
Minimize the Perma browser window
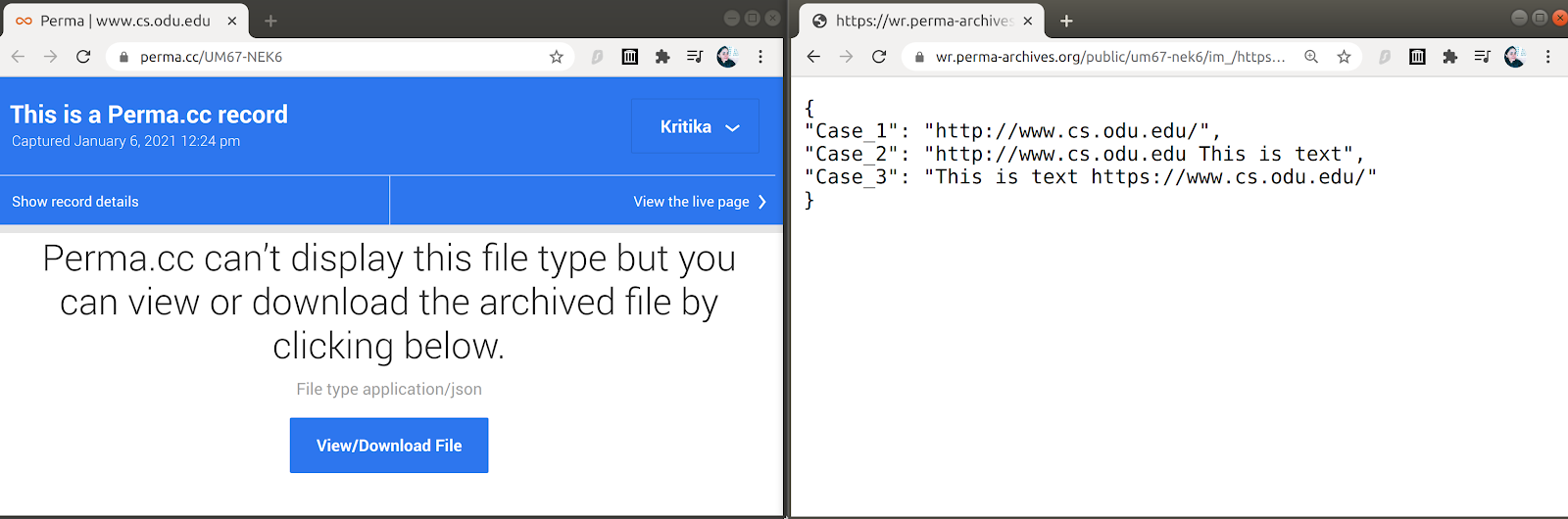coord(731,18)
